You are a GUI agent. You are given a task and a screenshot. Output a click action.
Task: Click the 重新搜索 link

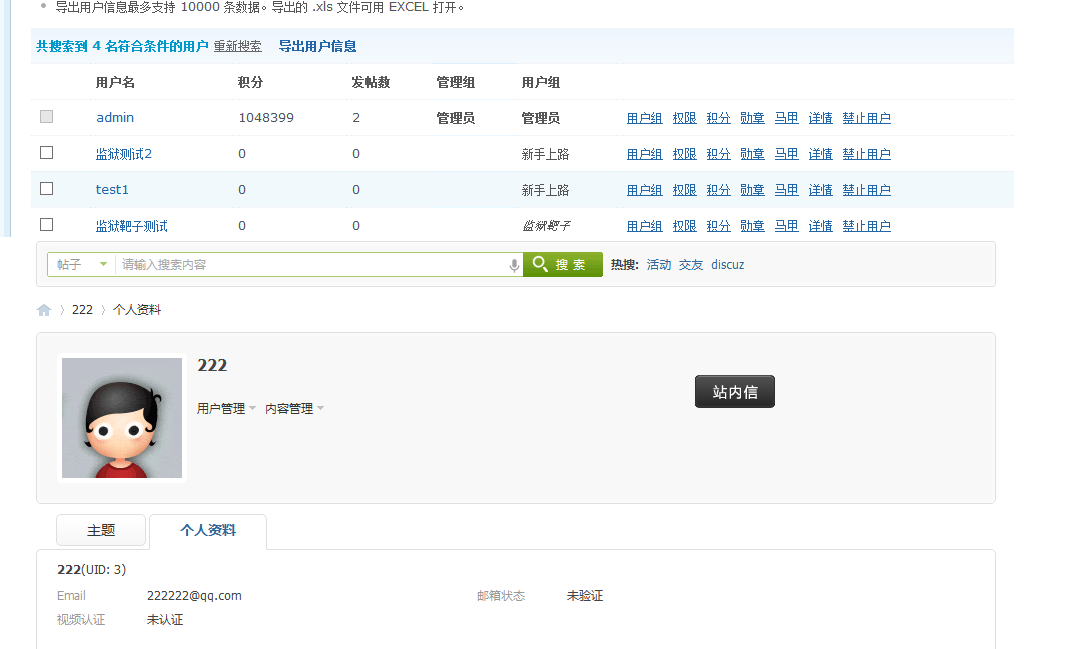click(237, 46)
